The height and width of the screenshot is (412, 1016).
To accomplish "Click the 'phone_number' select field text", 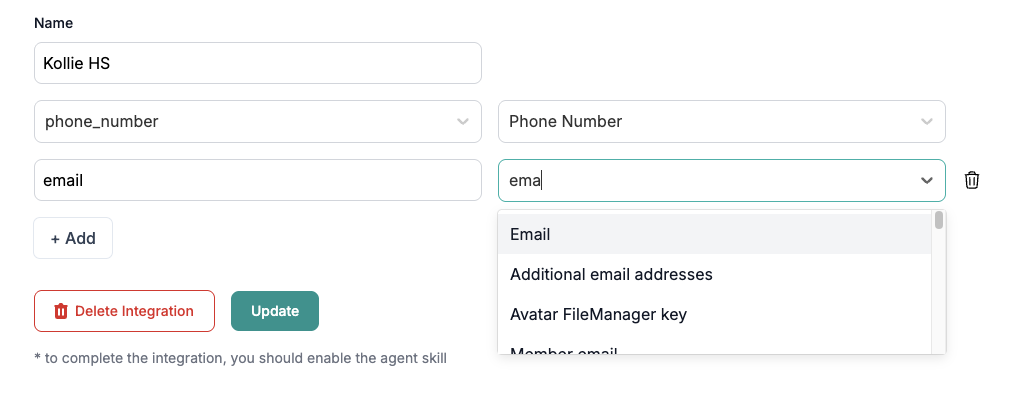I will click(102, 122).
